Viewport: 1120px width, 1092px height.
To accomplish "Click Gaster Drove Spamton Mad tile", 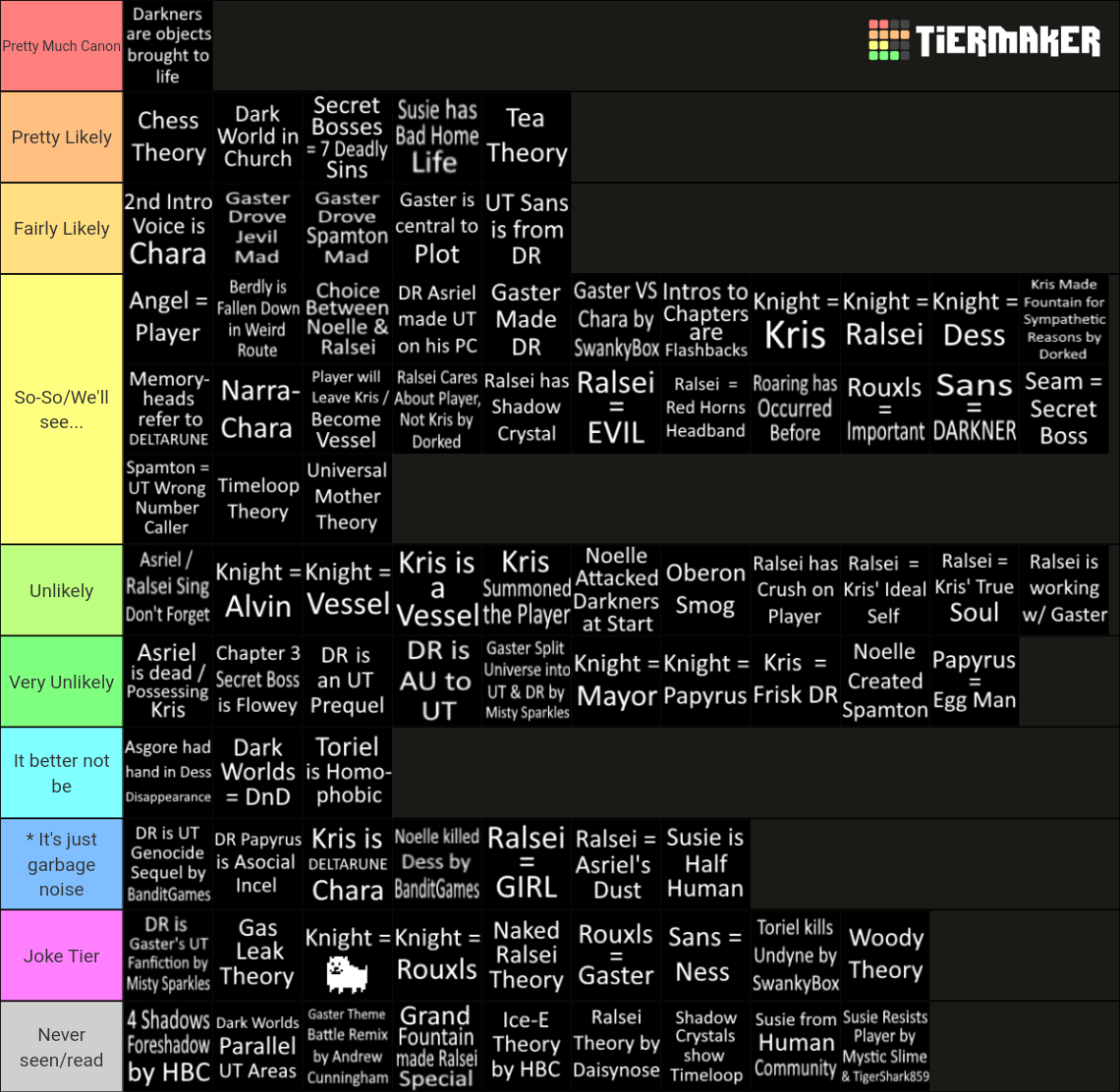I will click(x=347, y=229).
